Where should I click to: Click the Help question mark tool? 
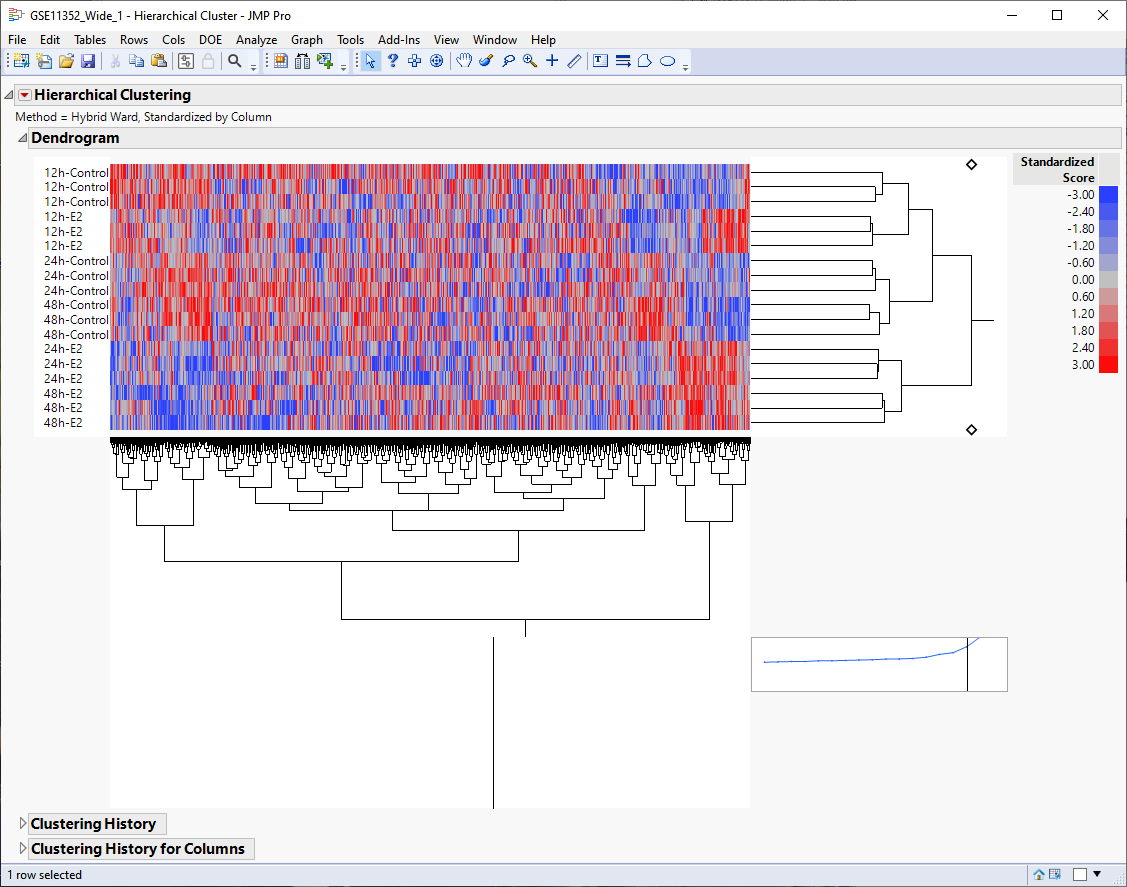(393, 61)
